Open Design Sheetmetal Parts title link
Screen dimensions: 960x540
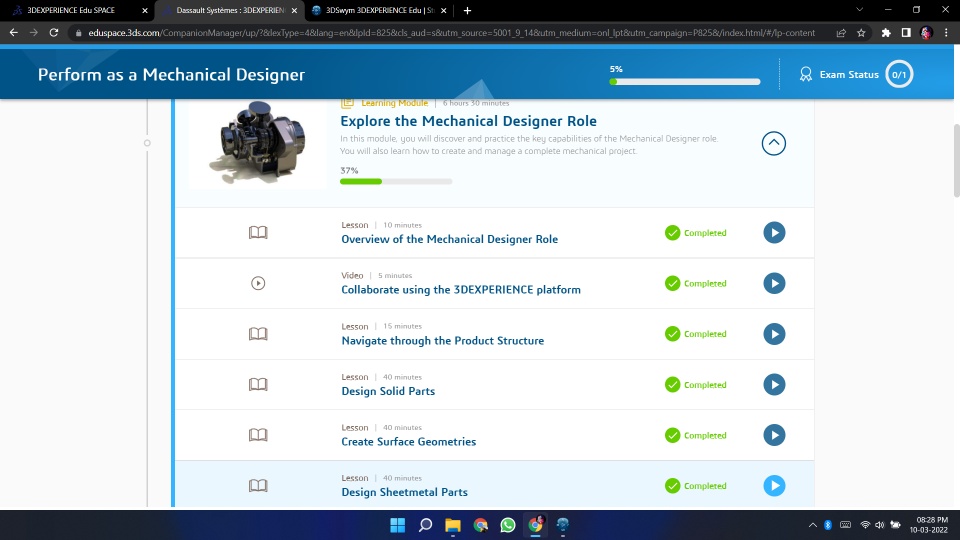(x=404, y=492)
